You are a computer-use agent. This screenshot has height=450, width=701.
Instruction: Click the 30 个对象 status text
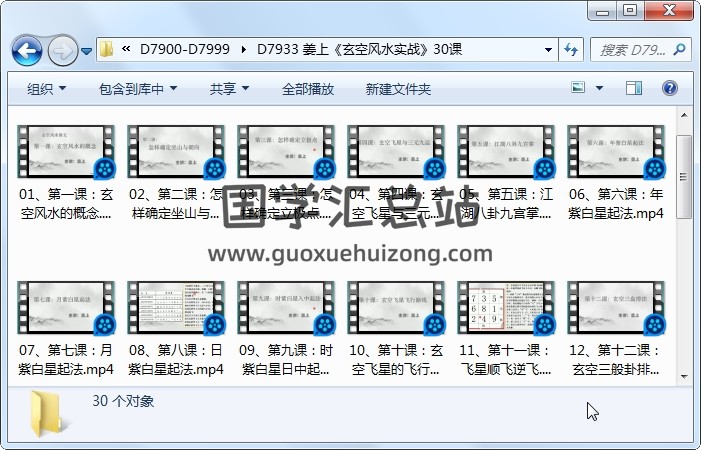coord(123,401)
